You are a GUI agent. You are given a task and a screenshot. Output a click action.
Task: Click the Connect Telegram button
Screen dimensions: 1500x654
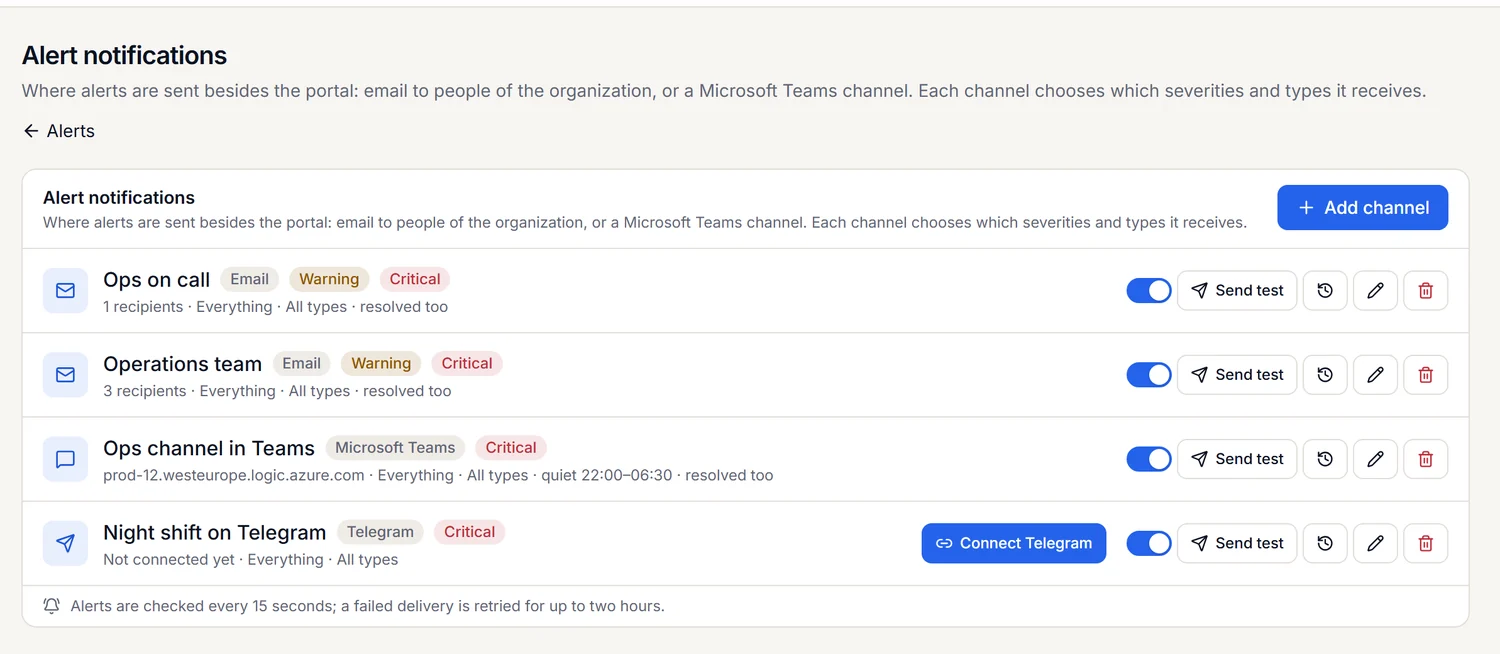tap(1014, 543)
